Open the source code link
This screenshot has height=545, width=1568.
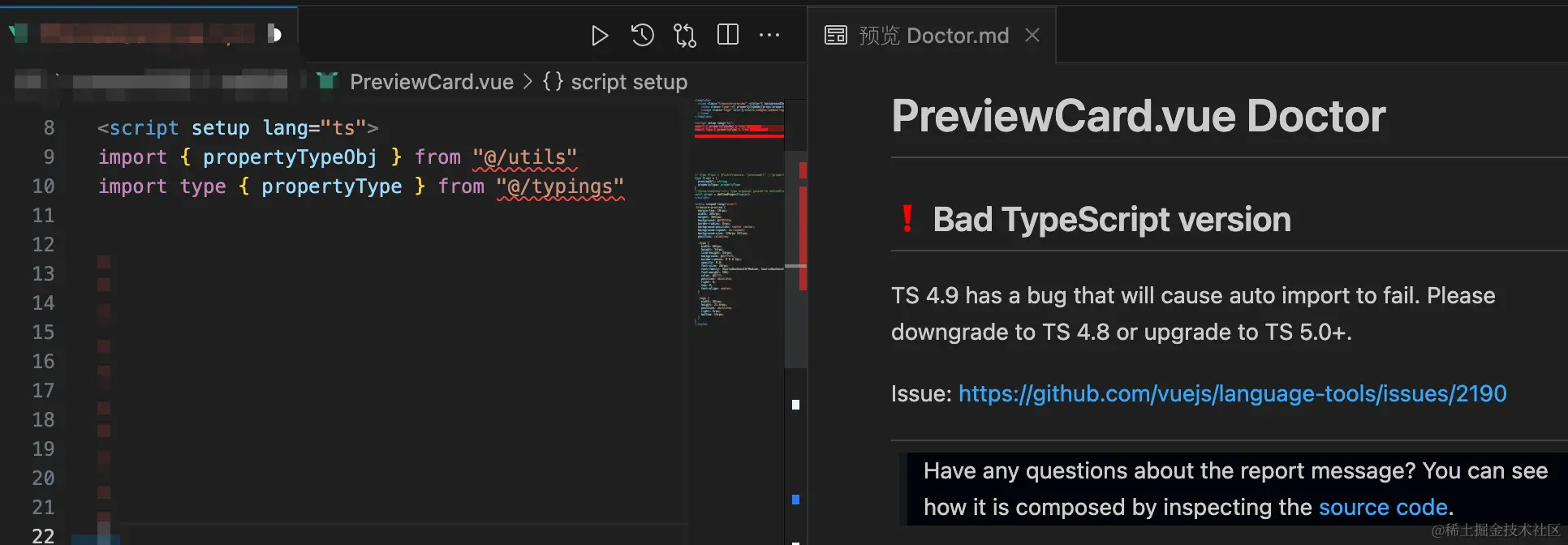tap(1383, 507)
